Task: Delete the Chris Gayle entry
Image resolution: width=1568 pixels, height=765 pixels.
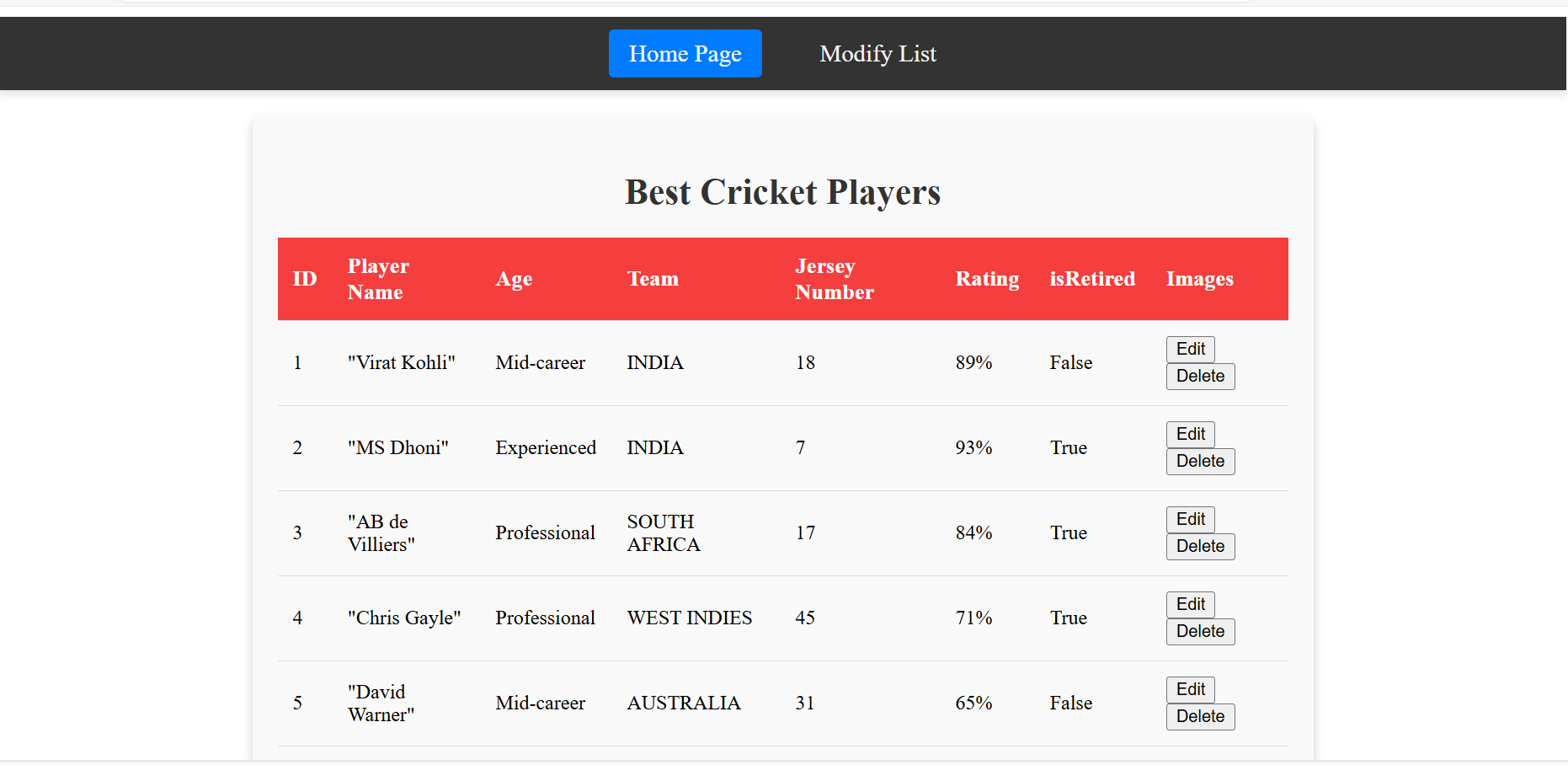Action: coord(1199,631)
